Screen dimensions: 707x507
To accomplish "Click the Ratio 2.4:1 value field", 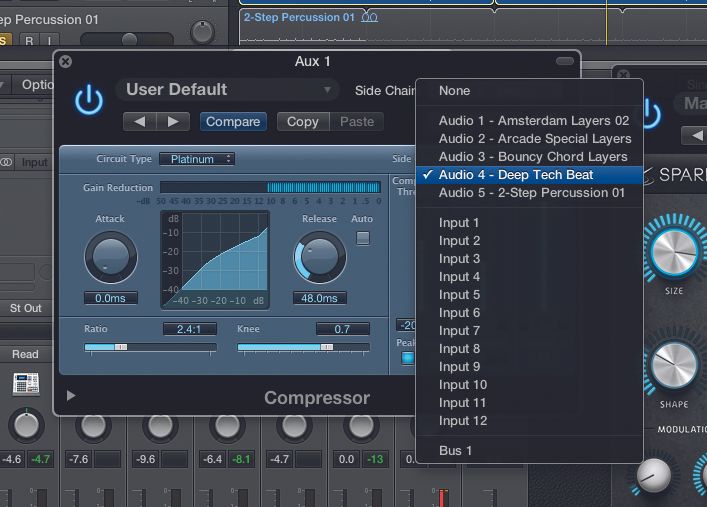I will pyautogui.click(x=189, y=329).
